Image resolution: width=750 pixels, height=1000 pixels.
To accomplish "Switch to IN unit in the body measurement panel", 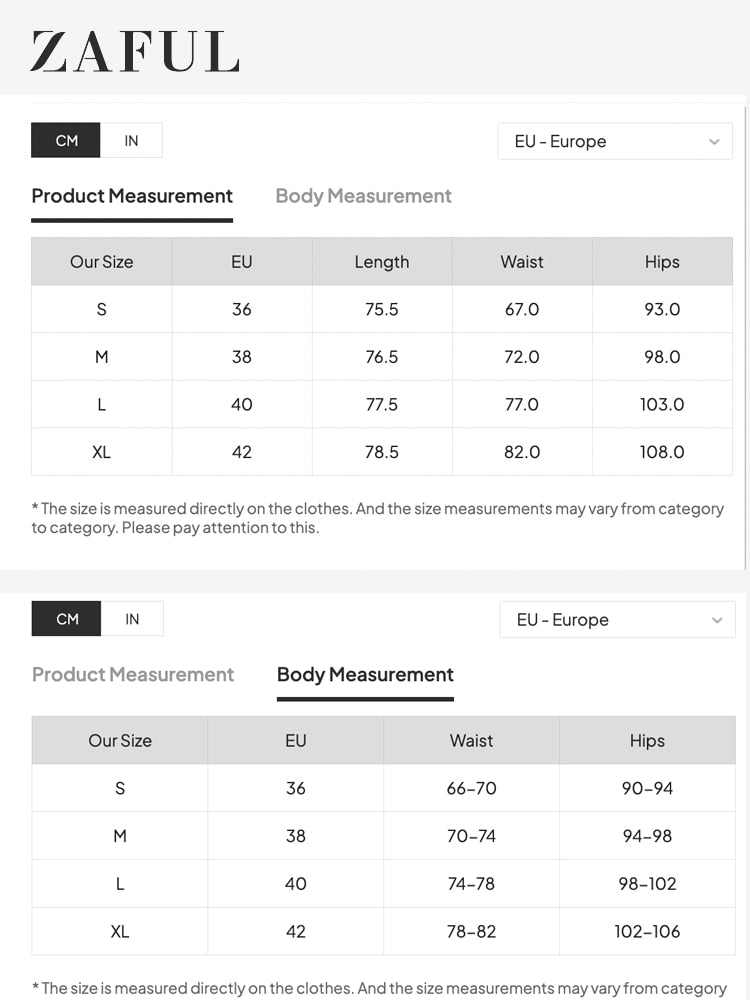I will click(132, 619).
